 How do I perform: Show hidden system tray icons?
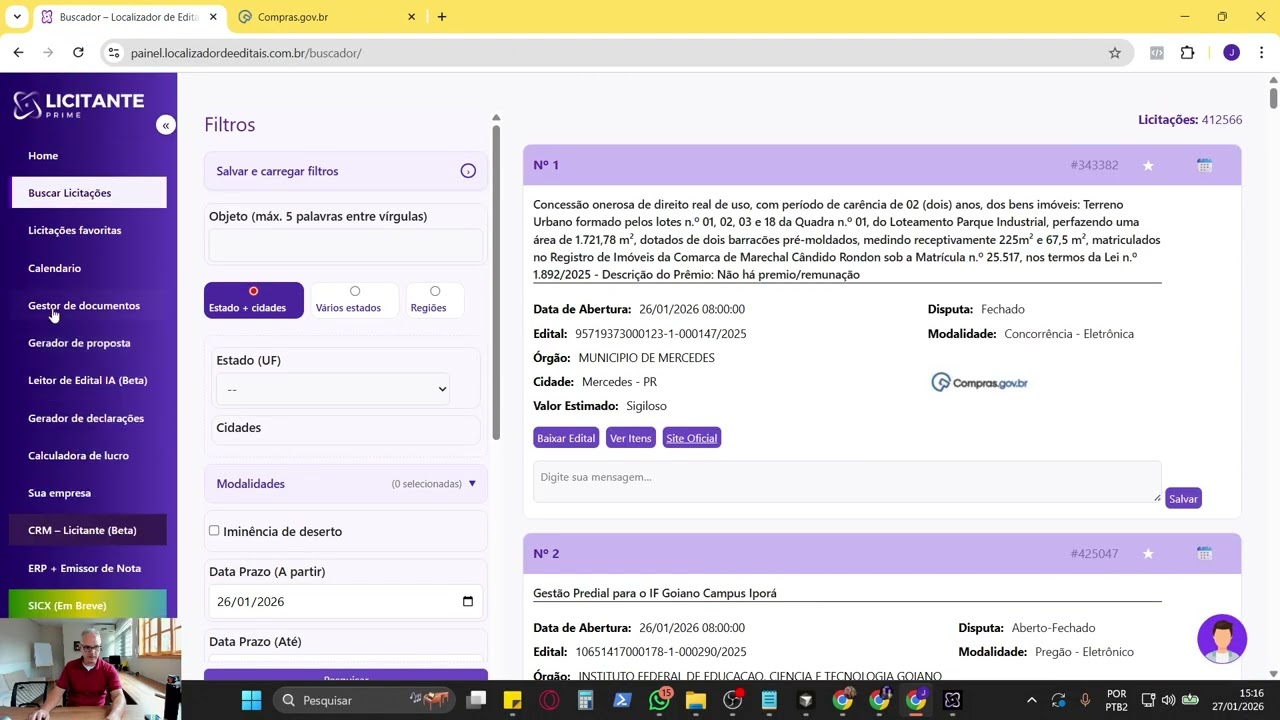tap(1032, 700)
